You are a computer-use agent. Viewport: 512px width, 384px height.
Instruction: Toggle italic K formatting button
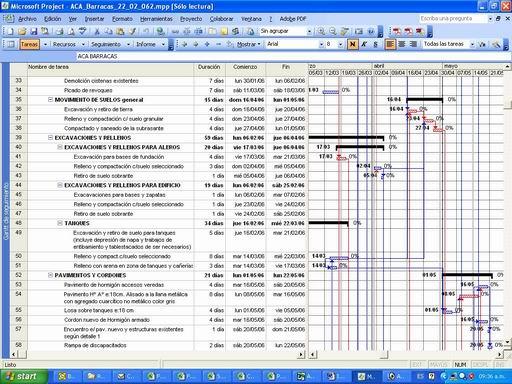[x=364, y=44]
